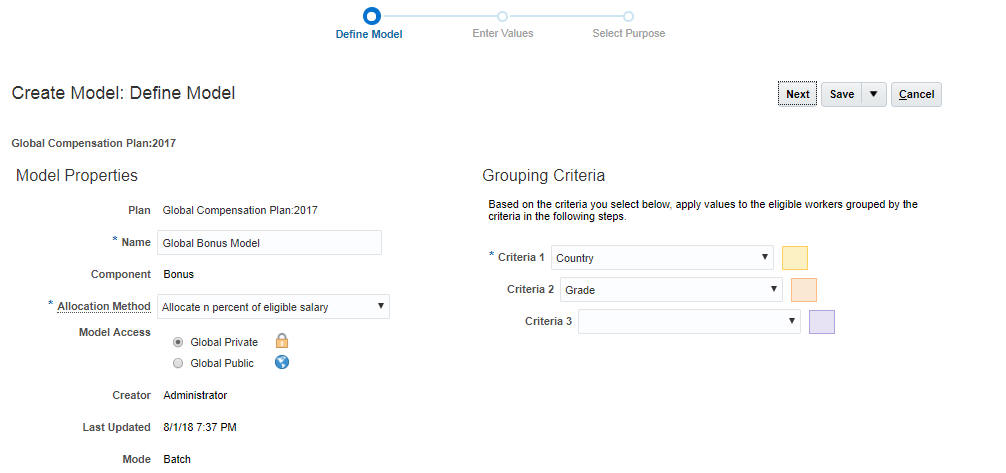Click the 'Administrator' creator value
1006x473 pixels.
195,395
